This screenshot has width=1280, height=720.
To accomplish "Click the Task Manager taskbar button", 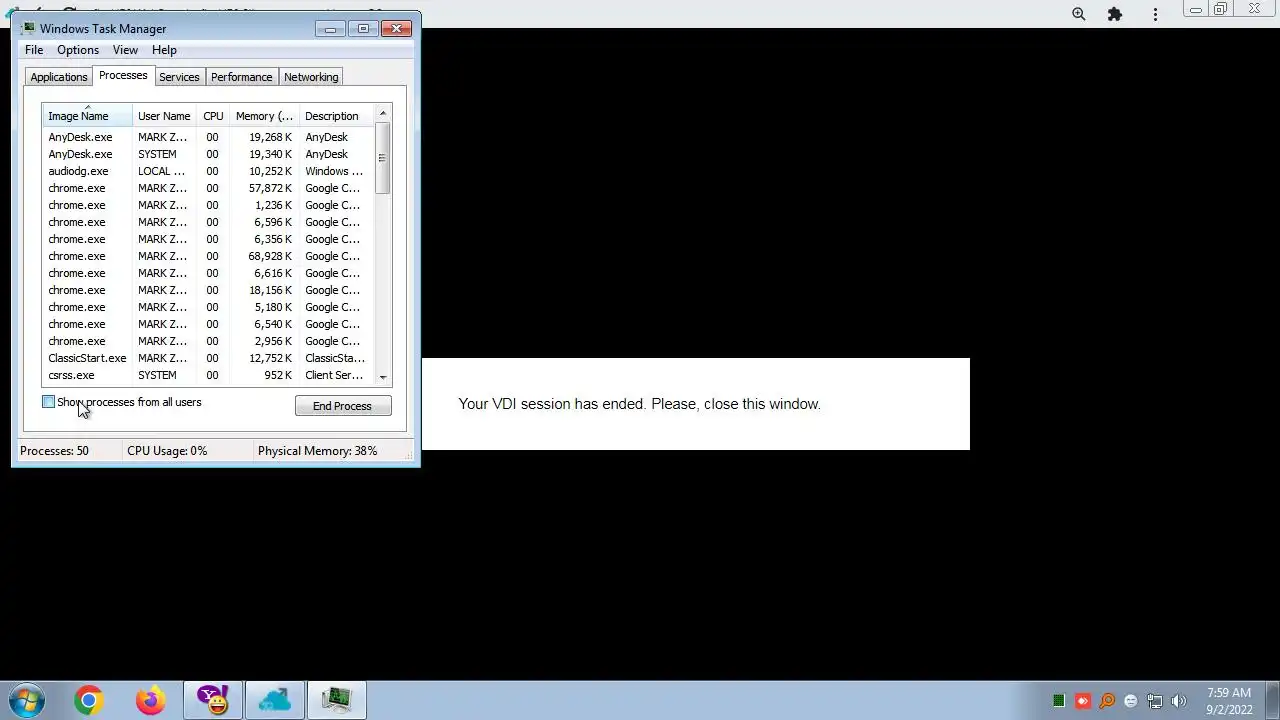I will click(x=337, y=700).
